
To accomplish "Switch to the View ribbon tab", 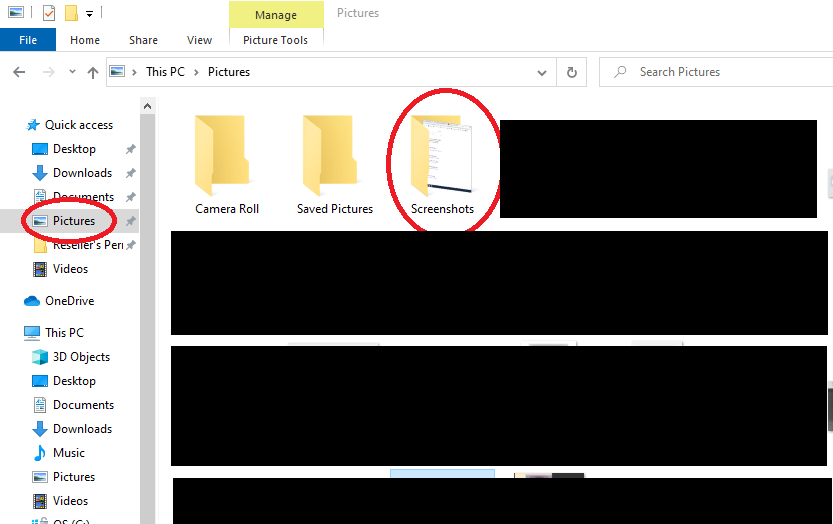I will pos(199,40).
